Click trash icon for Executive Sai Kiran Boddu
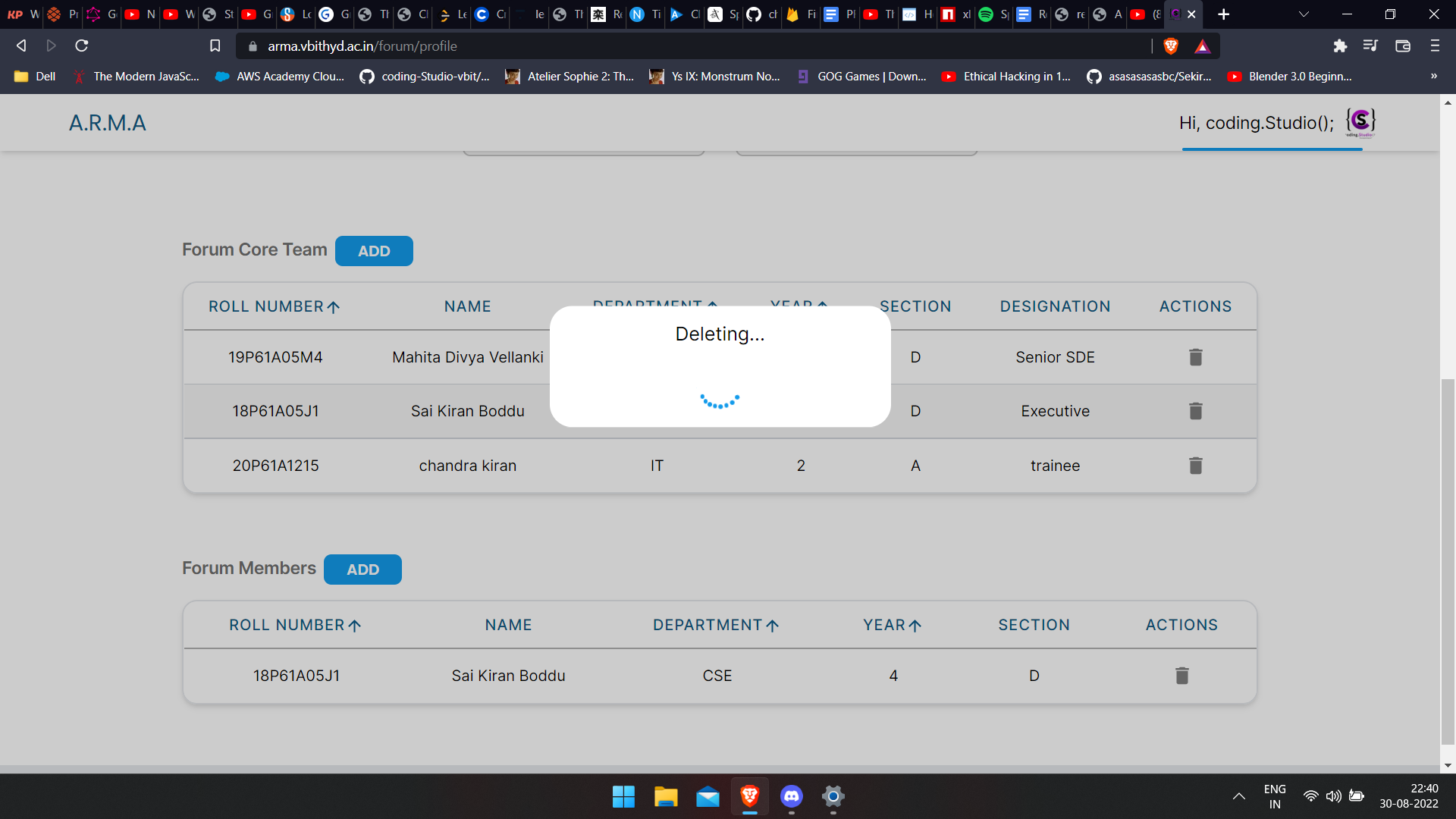 click(x=1195, y=411)
